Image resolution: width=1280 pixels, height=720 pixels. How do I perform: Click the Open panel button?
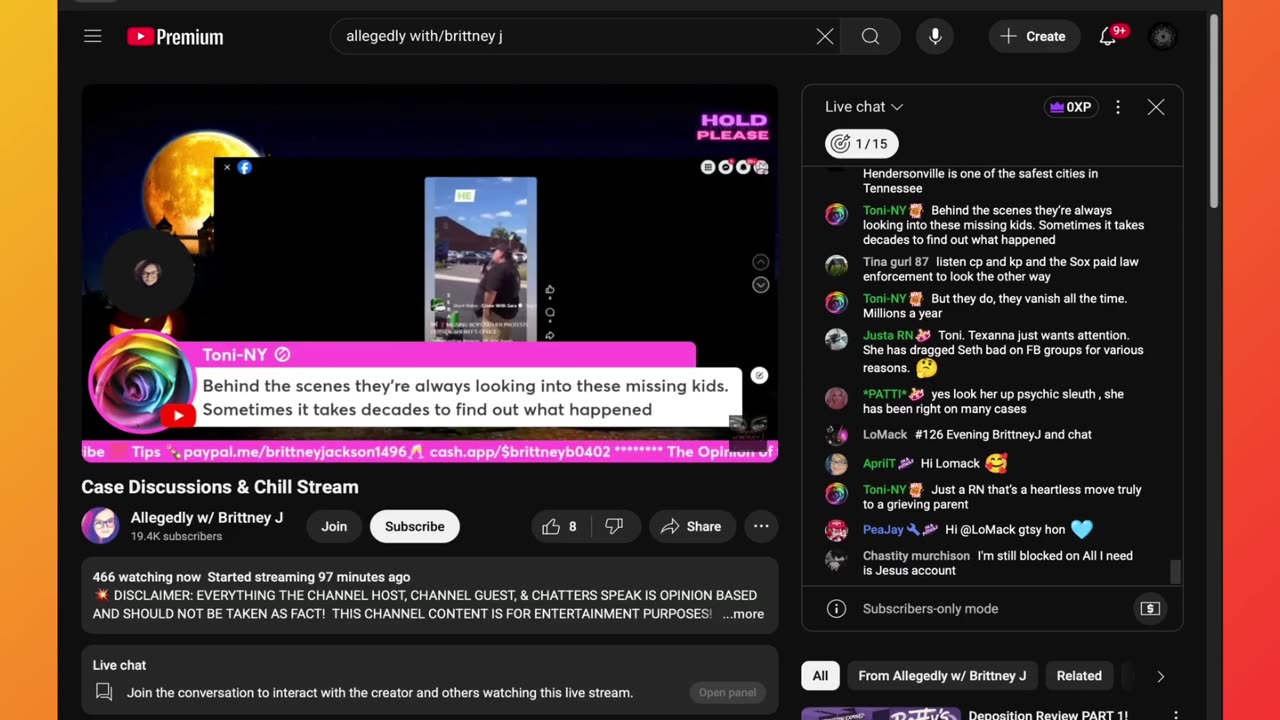click(727, 692)
